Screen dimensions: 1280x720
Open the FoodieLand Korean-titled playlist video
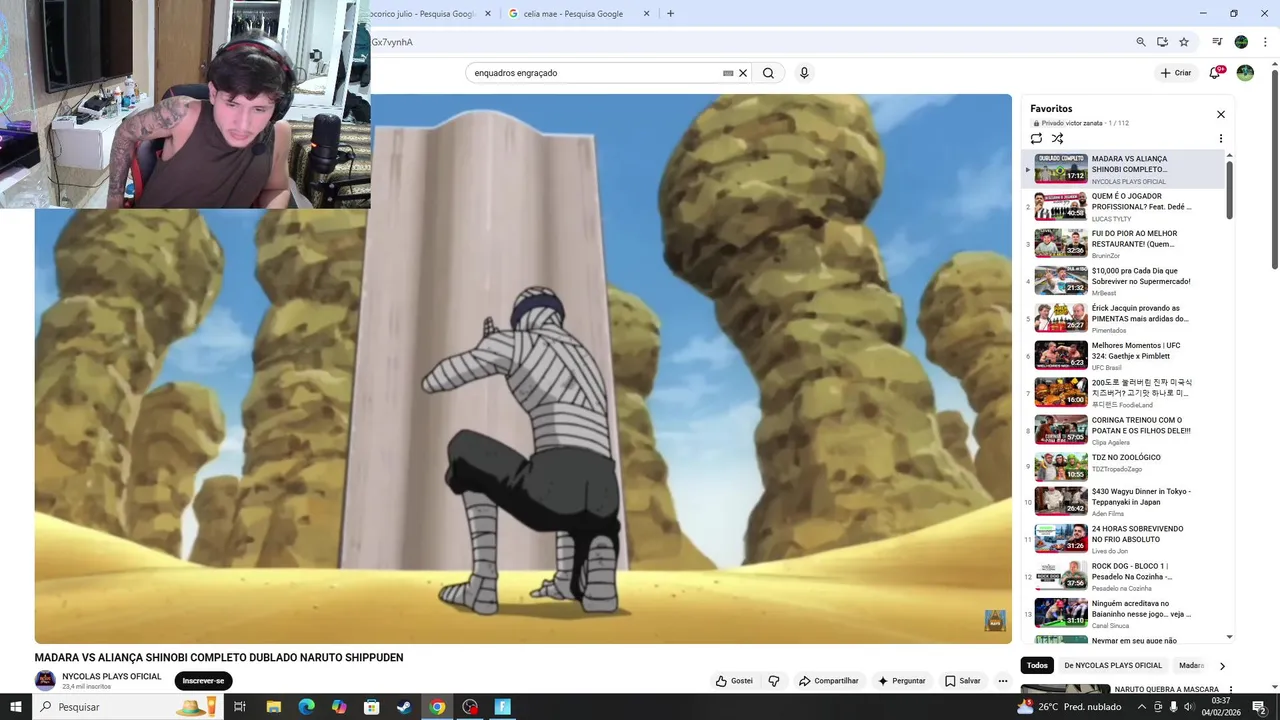point(1123,393)
